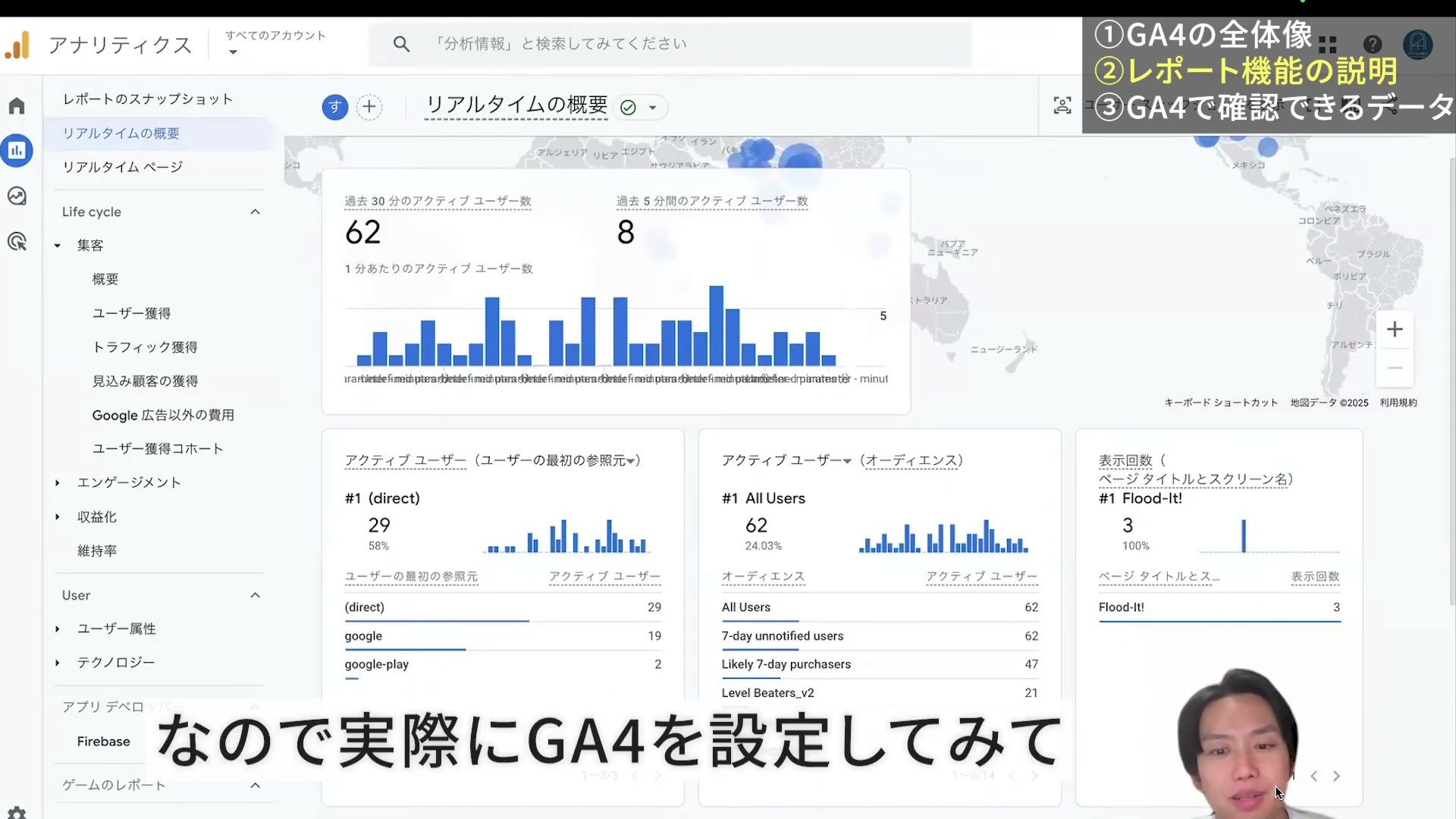Add a comparison with the plus button
This screenshot has height=819, width=1456.
click(x=369, y=107)
